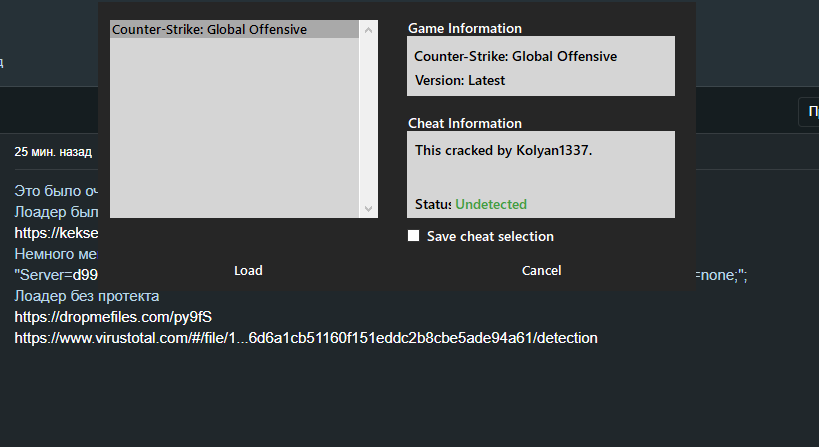Select Counter-Strike: Global Offensive in the game list
This screenshot has width=819, height=447.
click(235, 30)
